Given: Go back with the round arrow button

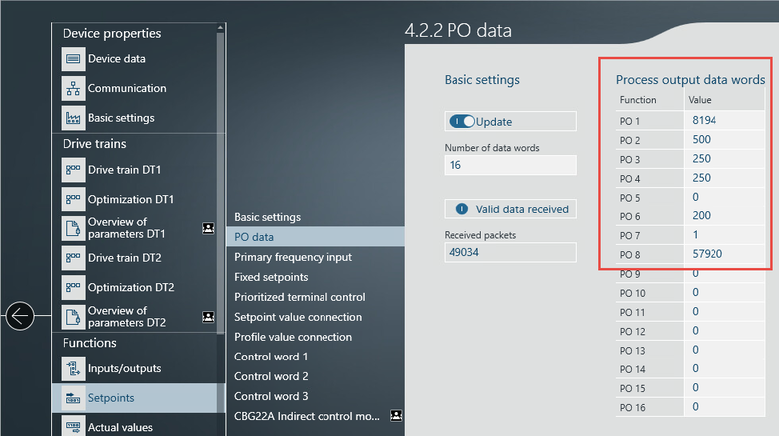Looking at the screenshot, I should point(20,317).
